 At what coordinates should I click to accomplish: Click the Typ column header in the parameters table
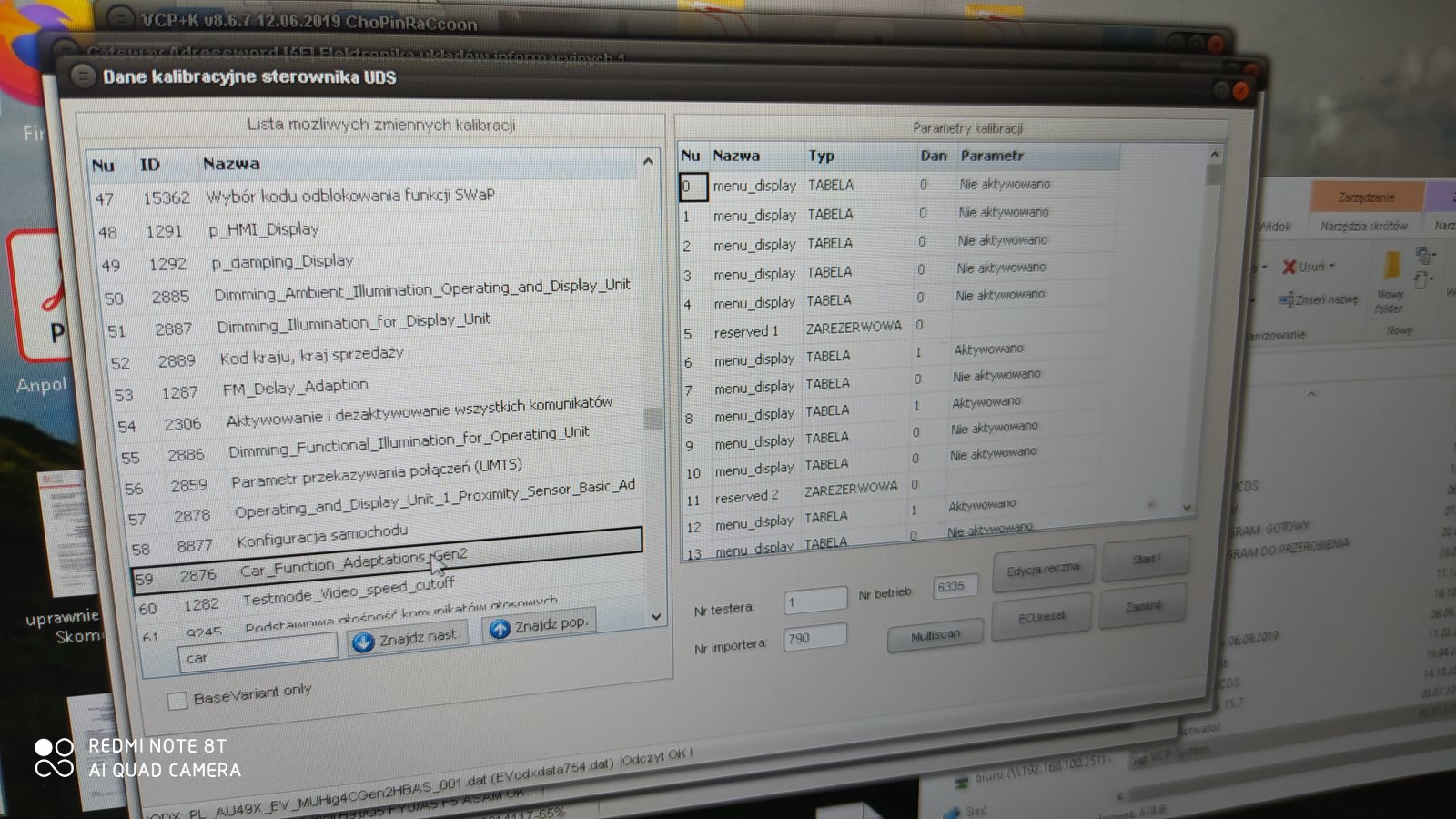822,156
